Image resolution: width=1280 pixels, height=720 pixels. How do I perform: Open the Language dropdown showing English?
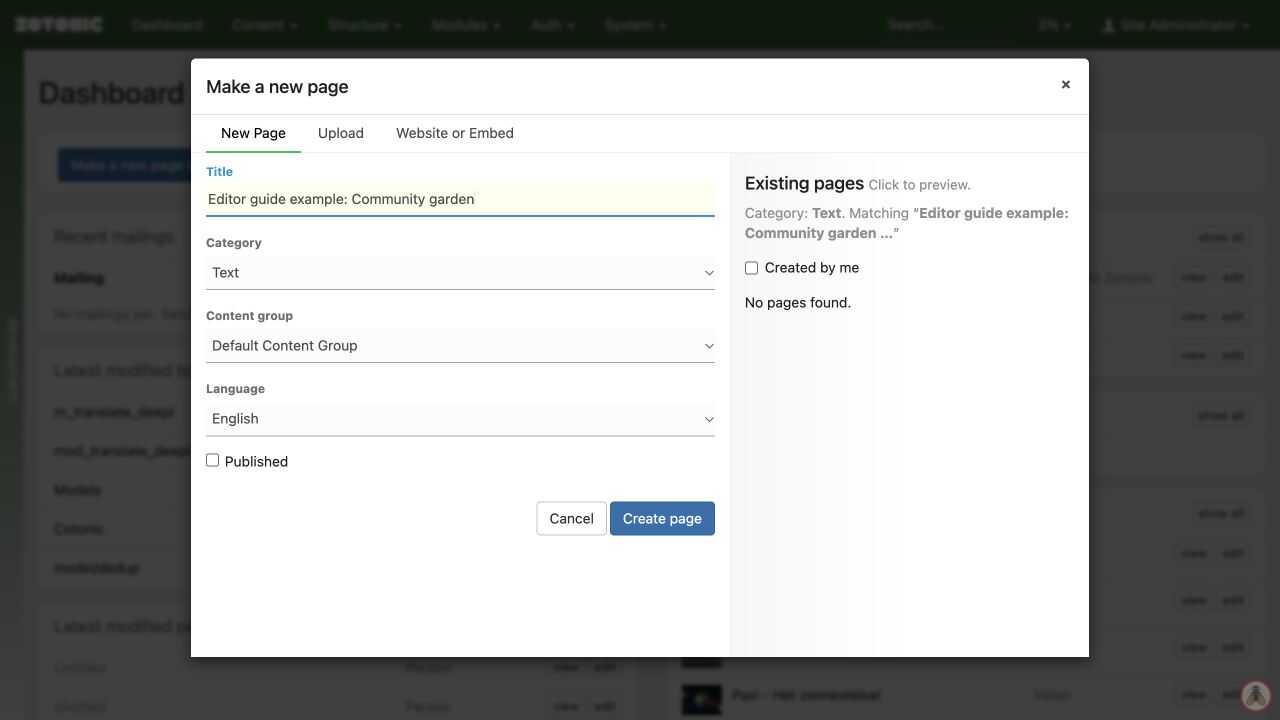[460, 419]
